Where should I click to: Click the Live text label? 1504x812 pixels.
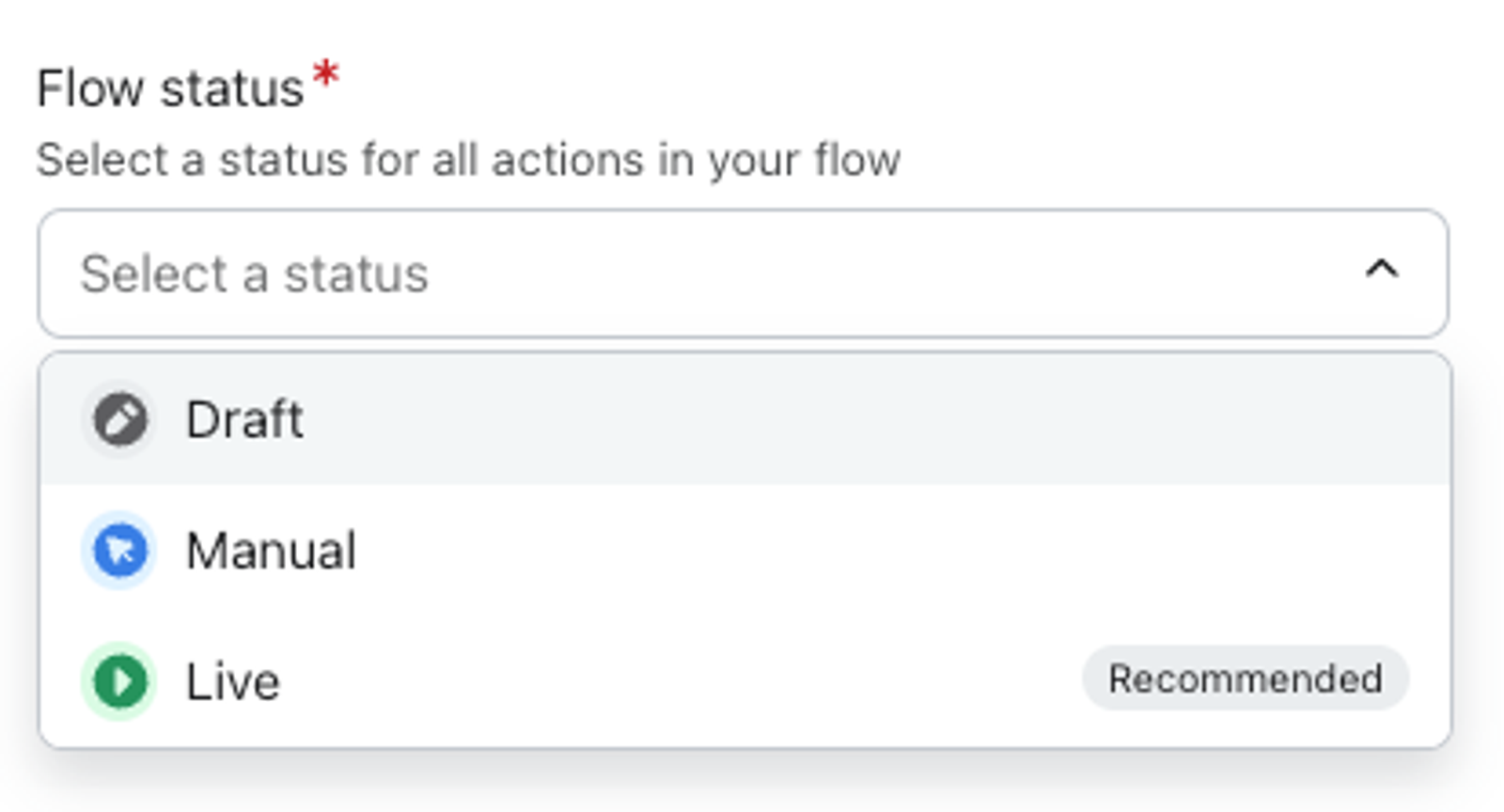(x=233, y=681)
